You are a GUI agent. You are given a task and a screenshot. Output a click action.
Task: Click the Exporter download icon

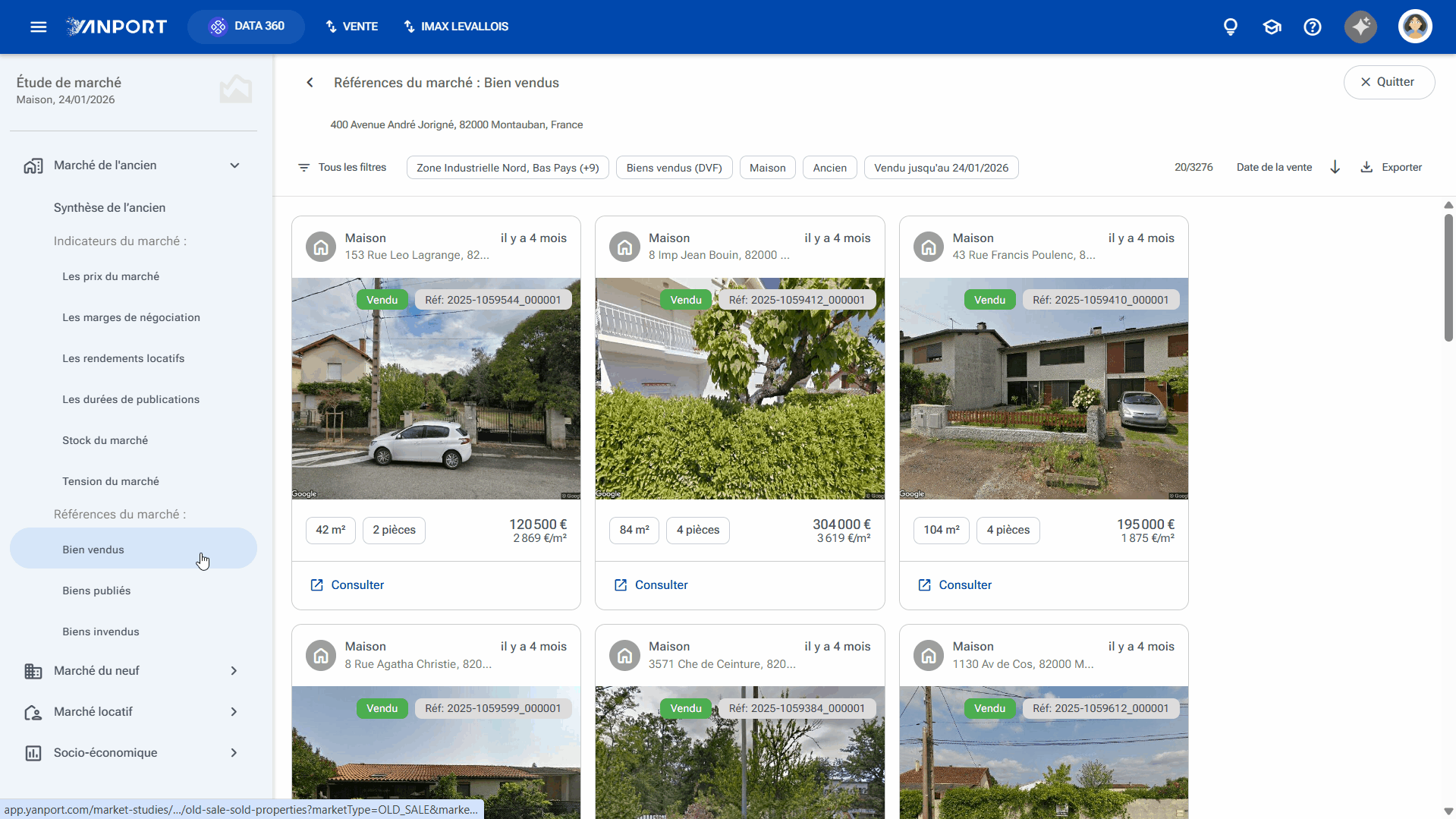point(1366,167)
